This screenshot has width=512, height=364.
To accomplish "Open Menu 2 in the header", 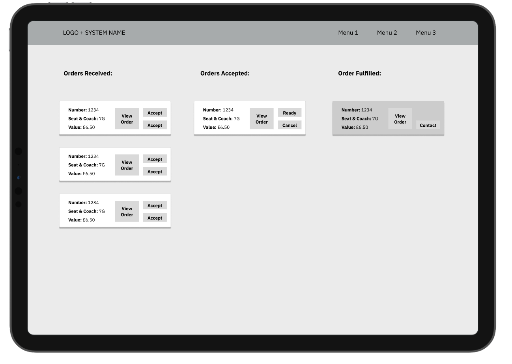I will (387, 33).
